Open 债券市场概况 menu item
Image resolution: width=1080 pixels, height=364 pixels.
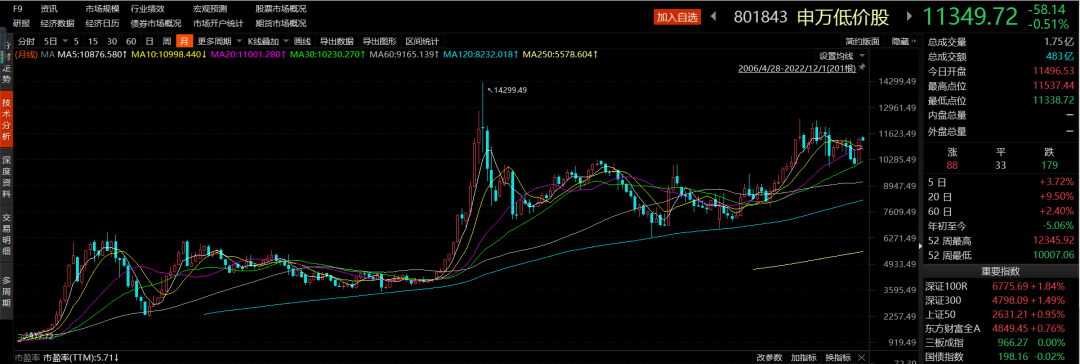pyautogui.click(x=156, y=23)
